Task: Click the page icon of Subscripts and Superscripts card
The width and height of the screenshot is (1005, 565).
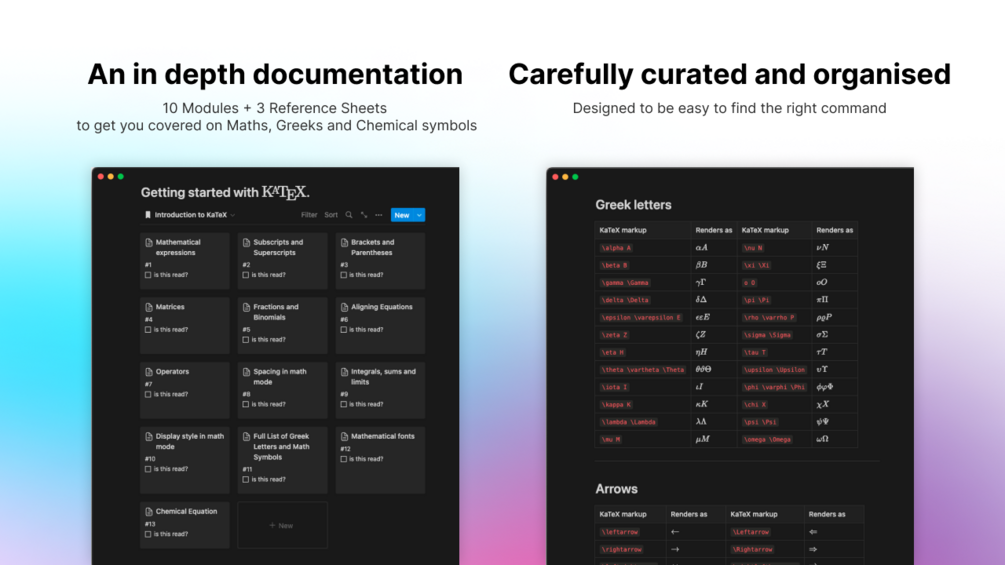Action: click(246, 243)
